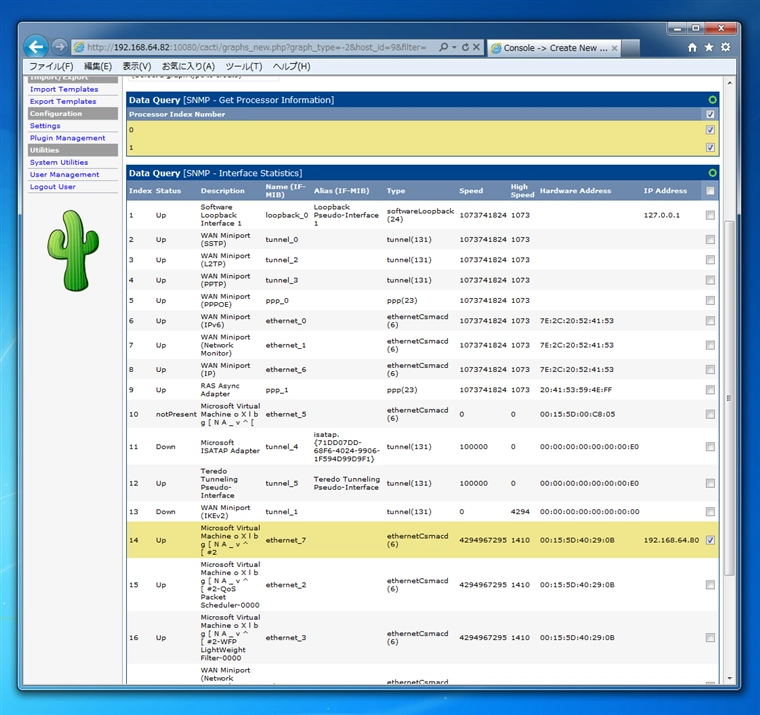Reload the Interface Statistics data query
Image resolution: width=760 pixels, height=715 pixels.
pos(712,173)
